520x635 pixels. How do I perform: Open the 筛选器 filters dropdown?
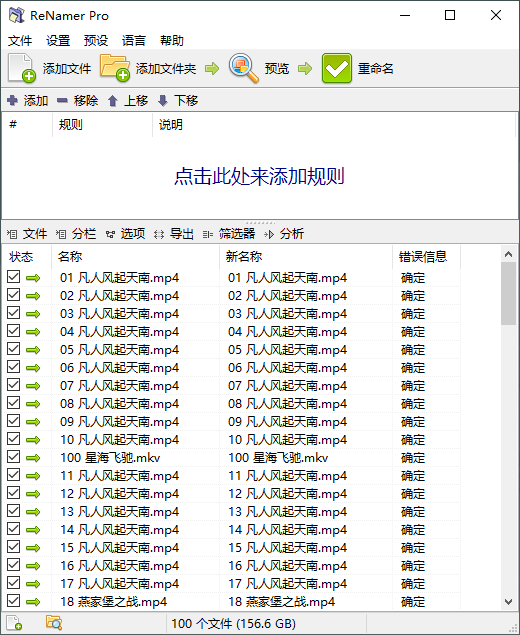click(229, 234)
